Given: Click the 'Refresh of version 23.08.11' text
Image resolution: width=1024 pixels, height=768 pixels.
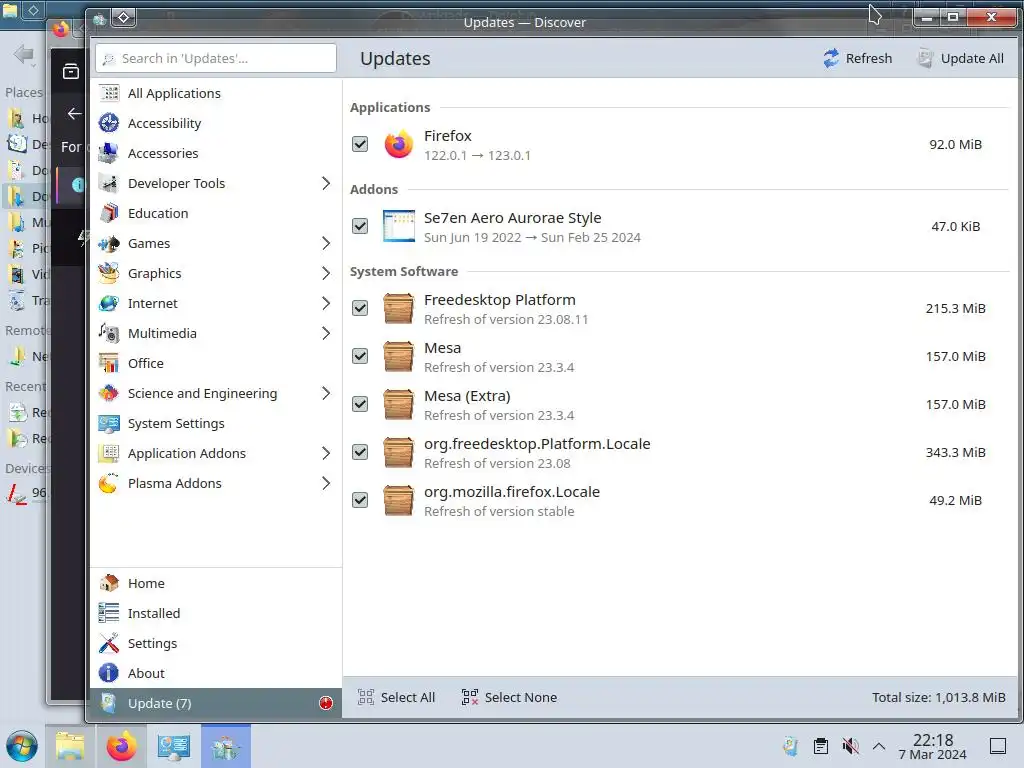Looking at the screenshot, I should tap(506, 319).
